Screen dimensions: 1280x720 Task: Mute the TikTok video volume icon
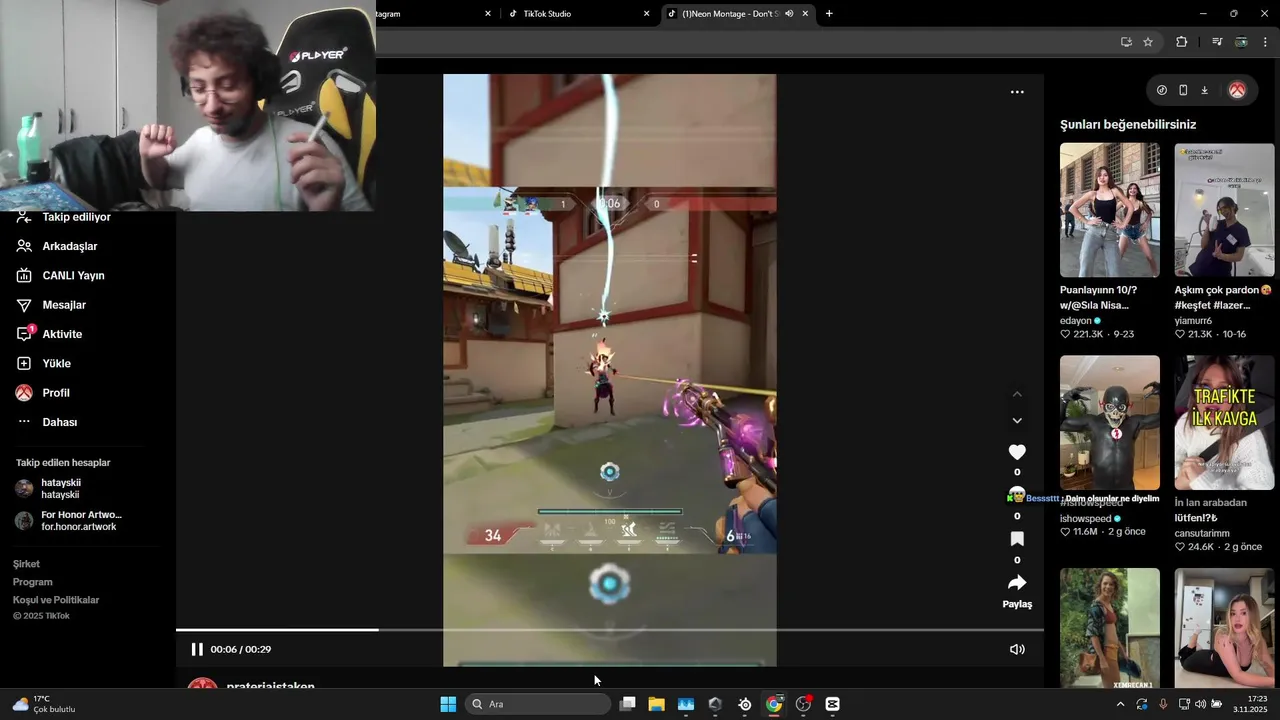pyautogui.click(x=1017, y=649)
